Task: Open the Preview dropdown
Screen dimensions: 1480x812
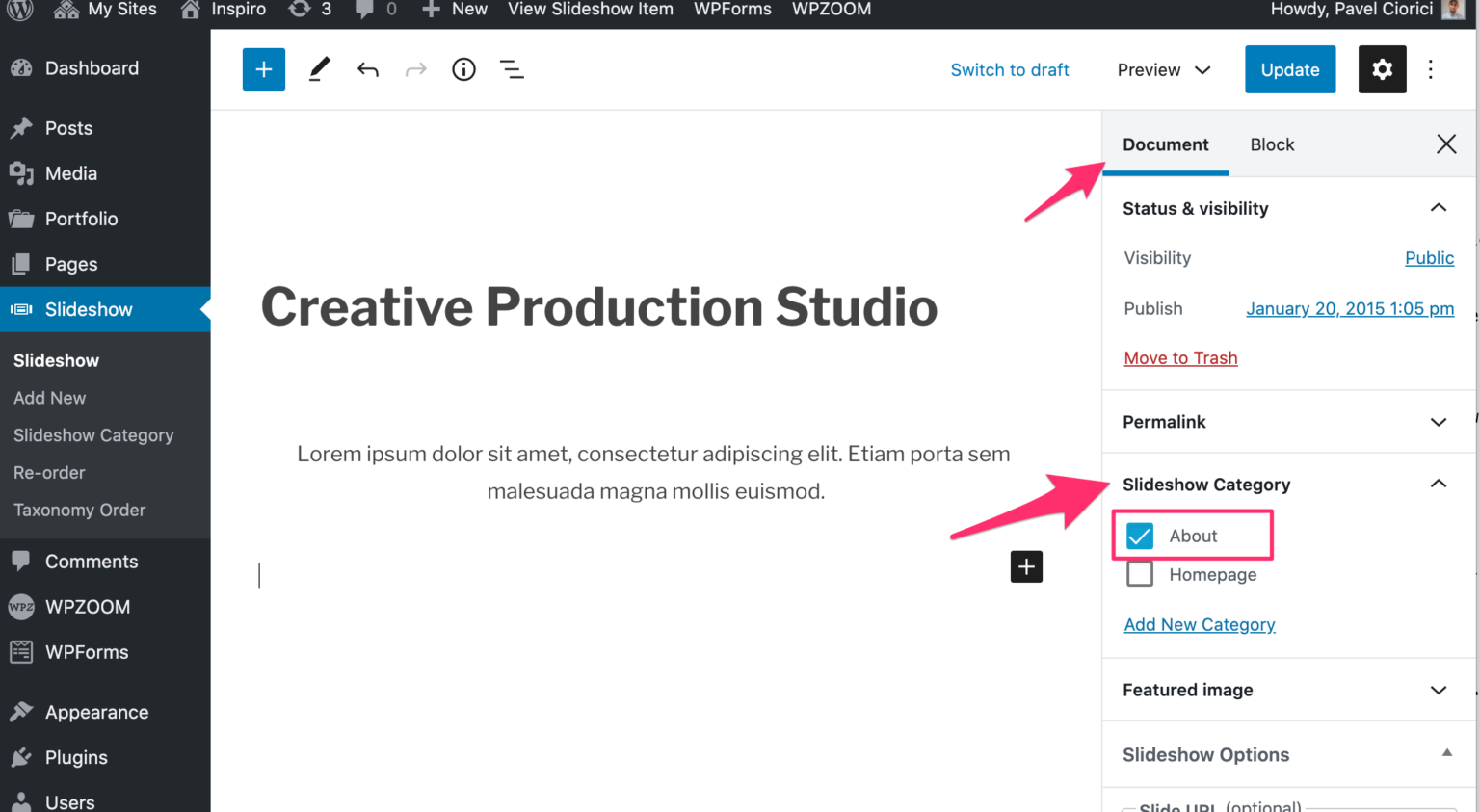Action: tap(1164, 69)
